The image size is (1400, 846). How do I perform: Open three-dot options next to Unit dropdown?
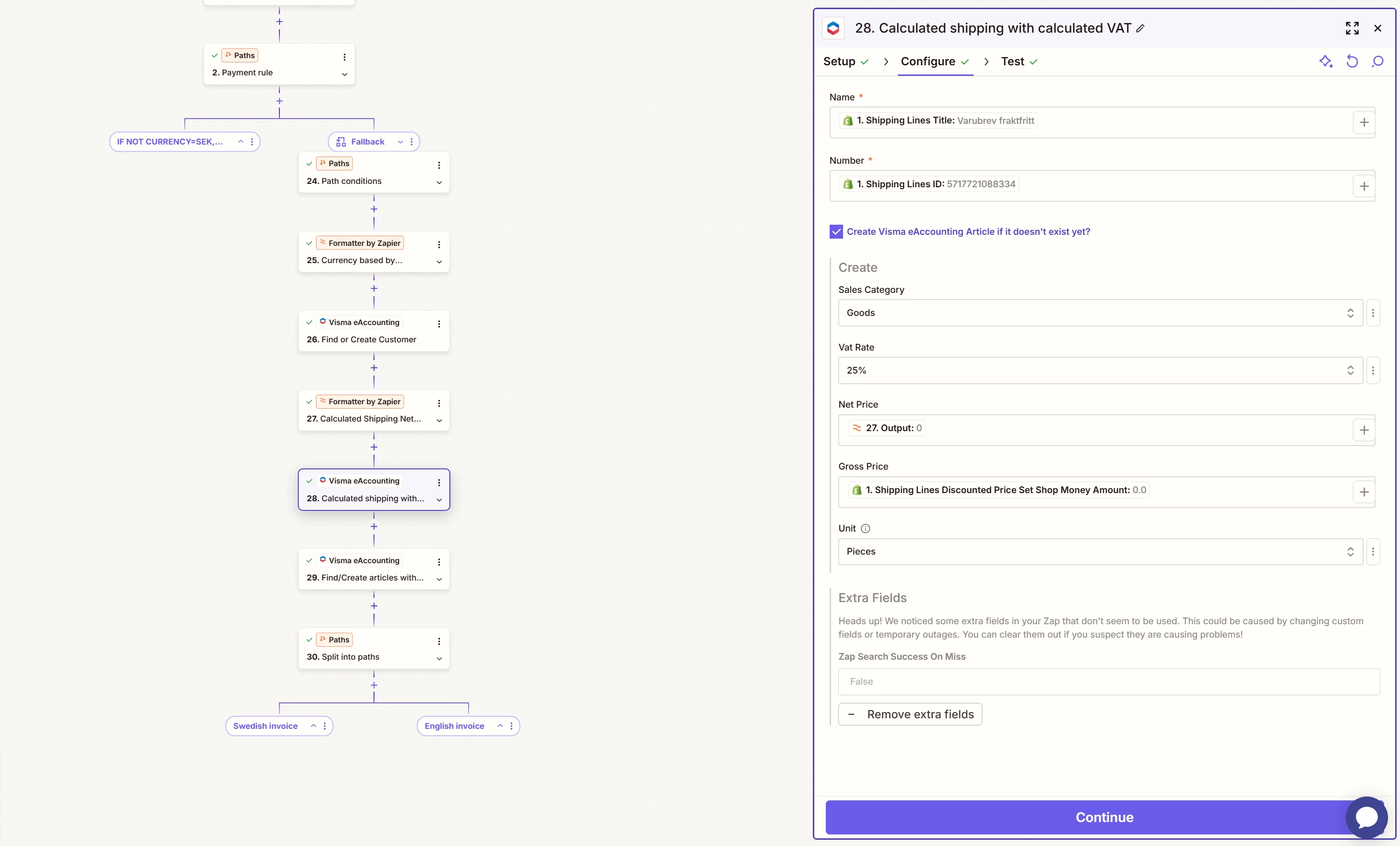[1373, 552]
